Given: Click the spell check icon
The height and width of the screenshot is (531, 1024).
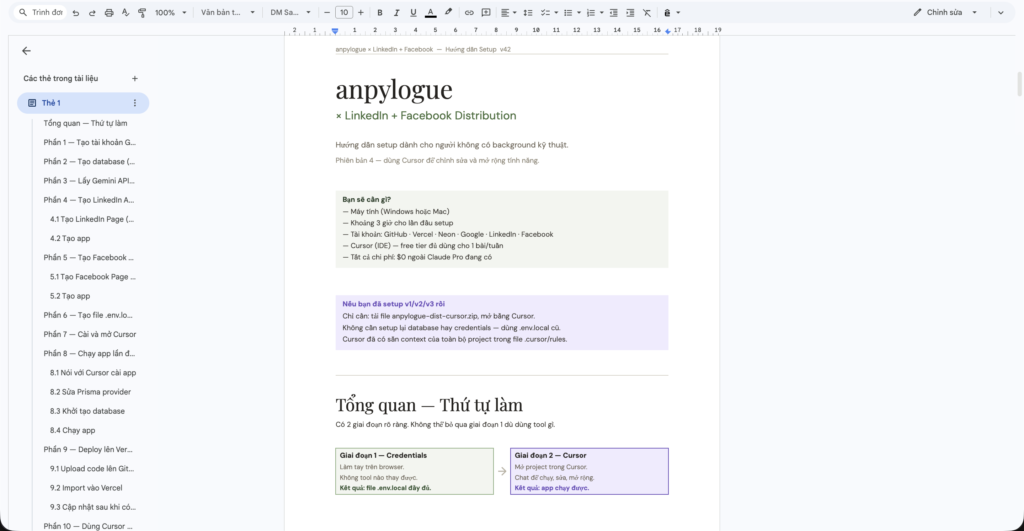Looking at the screenshot, I should pos(125,13).
